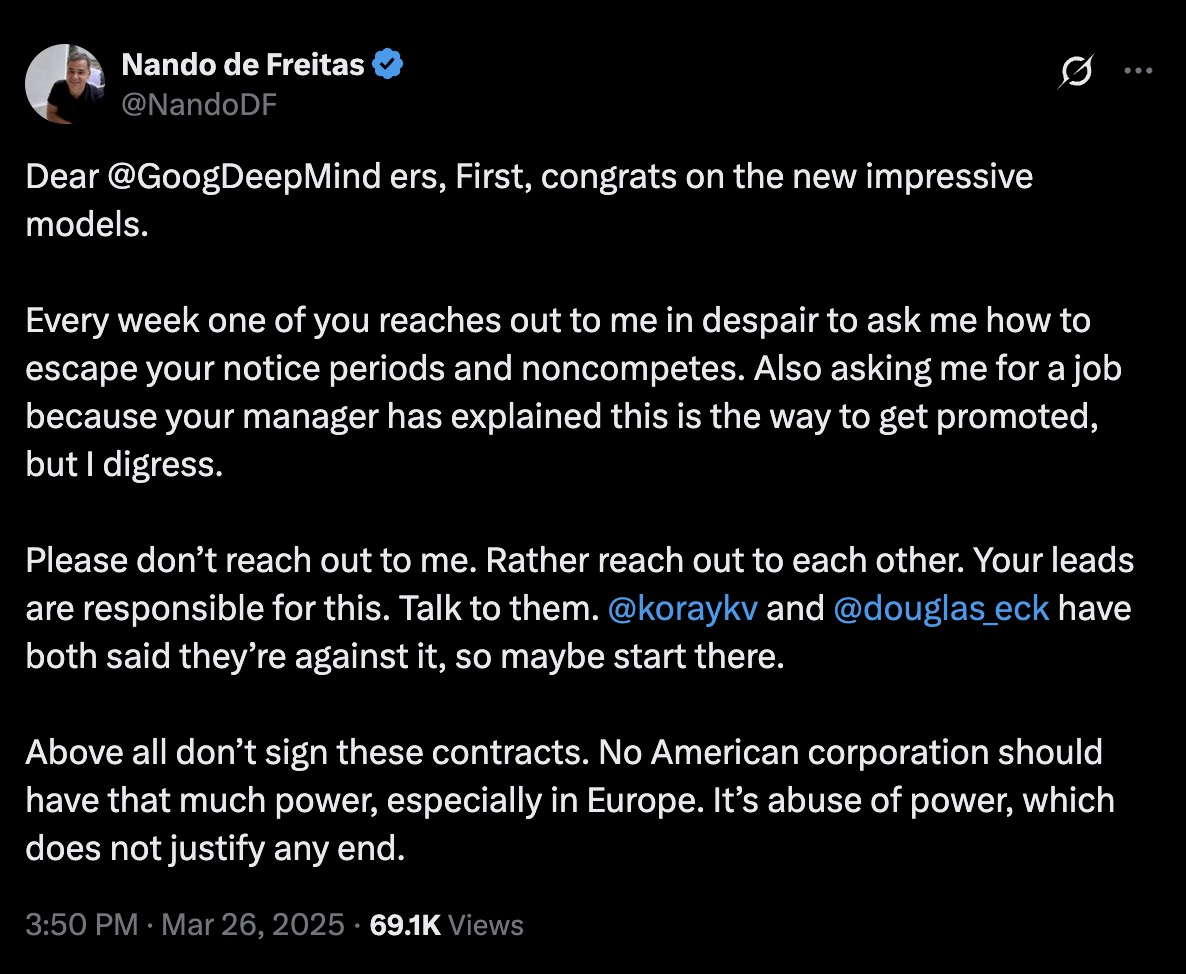Click the text "does not justify any end."
Image resolution: width=1186 pixels, height=974 pixels.
(215, 849)
